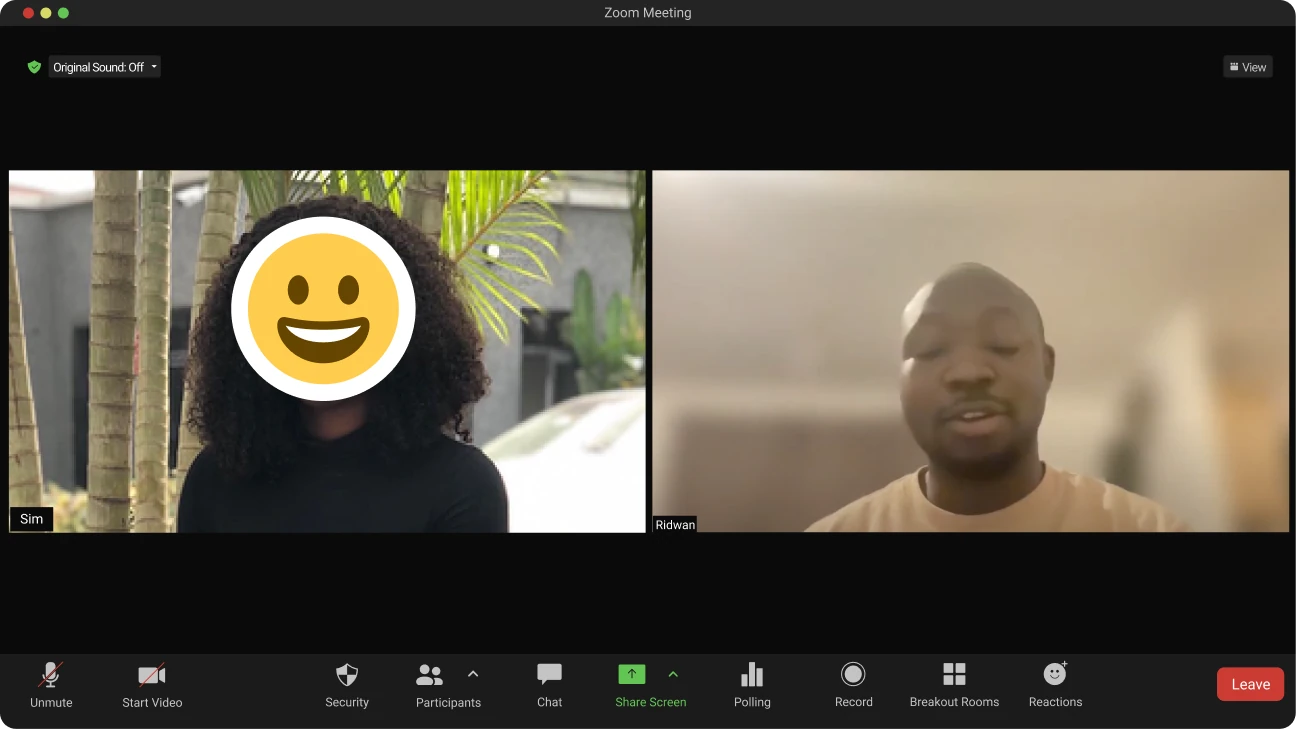This screenshot has height=729, width=1296.
Task: Start Video with the camera icon
Action: (152, 685)
